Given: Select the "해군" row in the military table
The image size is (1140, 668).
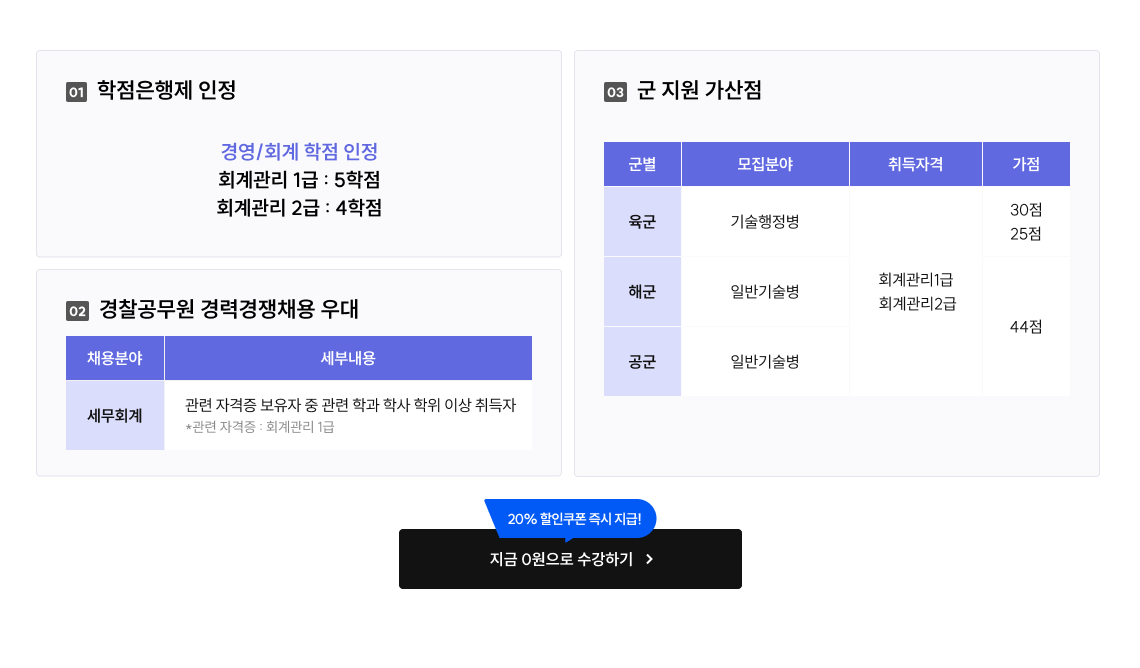Looking at the screenshot, I should pos(642,291).
